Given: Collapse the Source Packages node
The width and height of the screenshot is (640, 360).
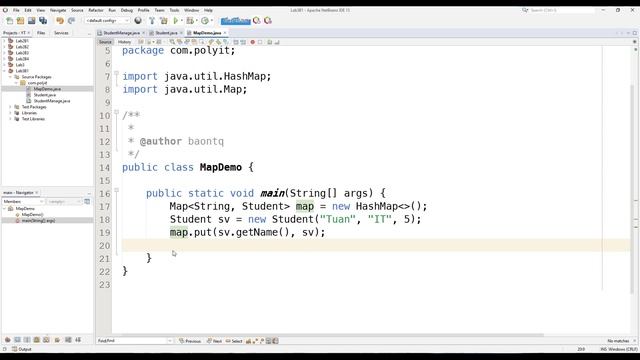Looking at the screenshot, I should point(10,77).
